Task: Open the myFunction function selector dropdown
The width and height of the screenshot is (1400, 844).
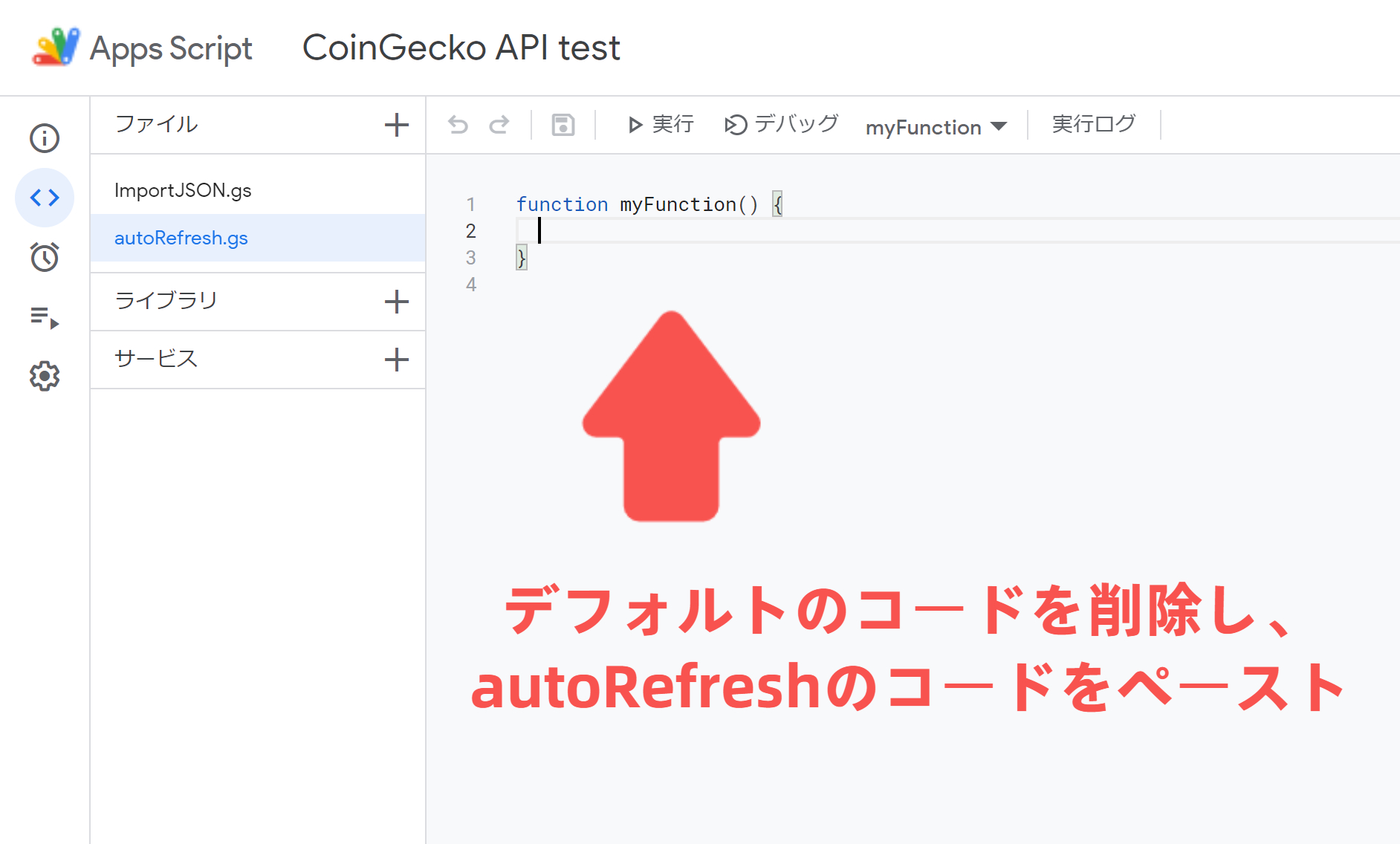Action: pos(936,126)
